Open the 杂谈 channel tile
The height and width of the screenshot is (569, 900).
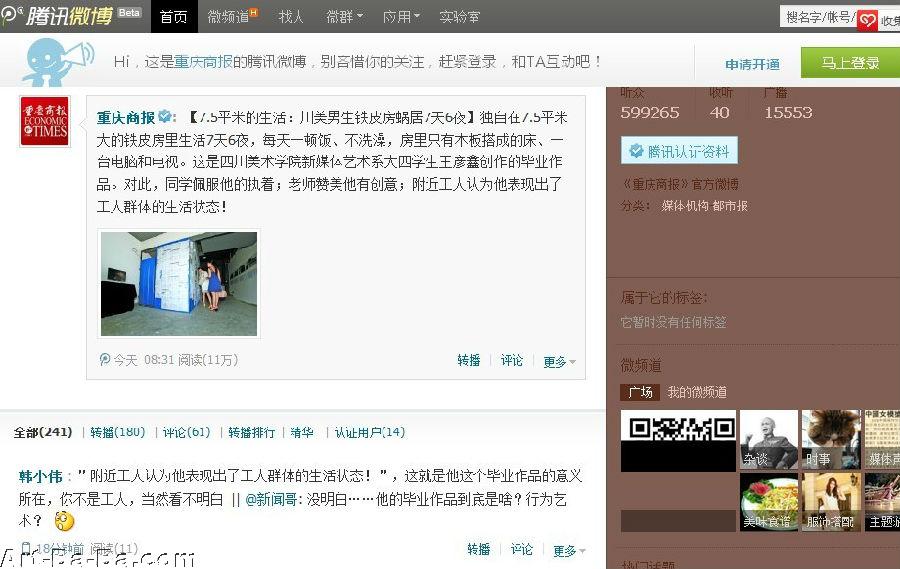pos(769,439)
